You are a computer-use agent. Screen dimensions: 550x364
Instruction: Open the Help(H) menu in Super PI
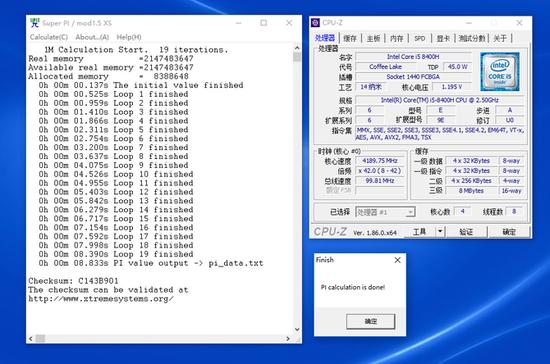click(x=129, y=37)
